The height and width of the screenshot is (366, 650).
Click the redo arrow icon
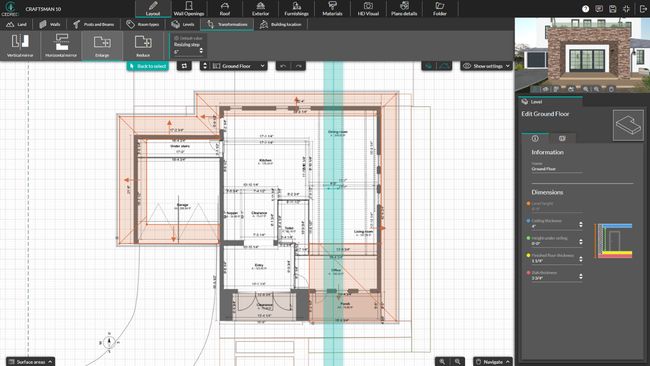point(298,66)
